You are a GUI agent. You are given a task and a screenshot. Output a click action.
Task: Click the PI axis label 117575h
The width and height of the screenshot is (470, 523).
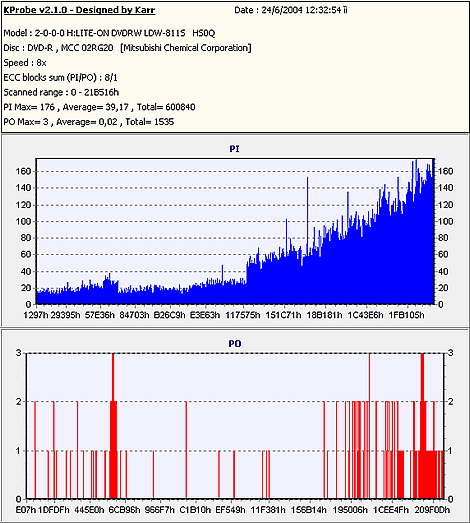point(243,315)
